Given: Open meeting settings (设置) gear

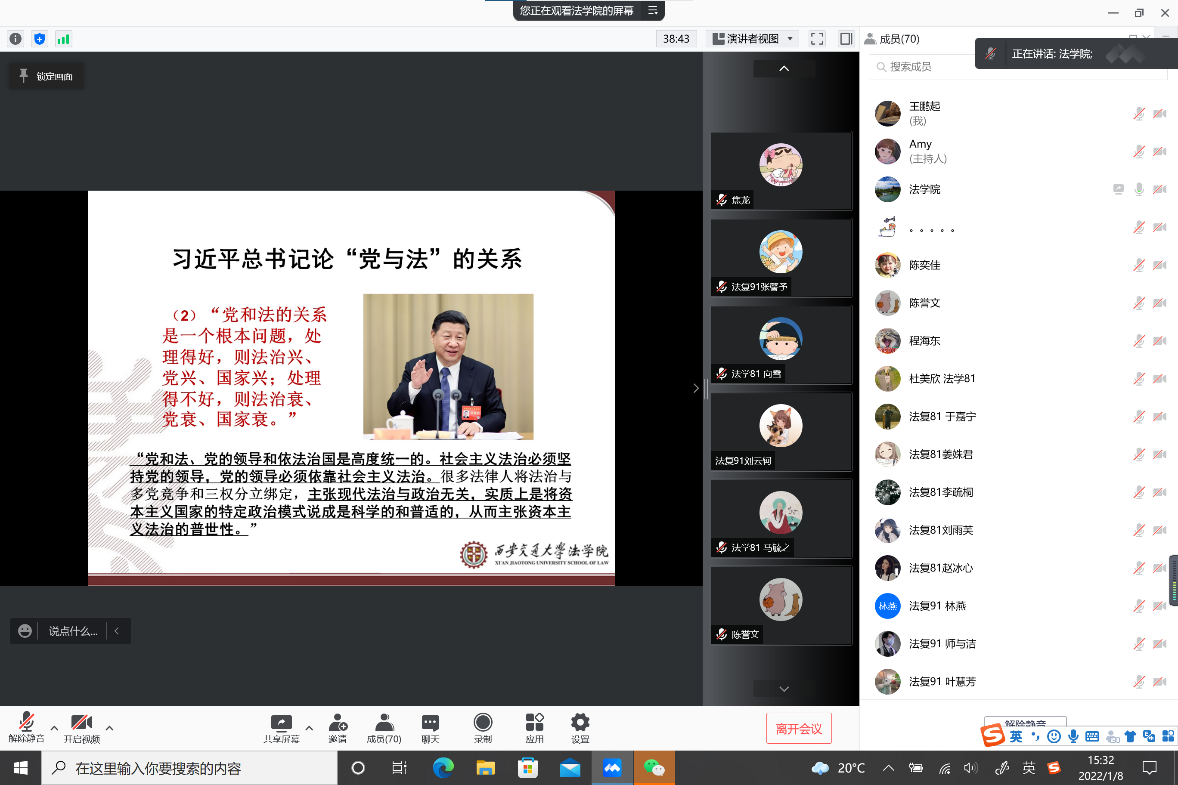Looking at the screenshot, I should [580, 726].
